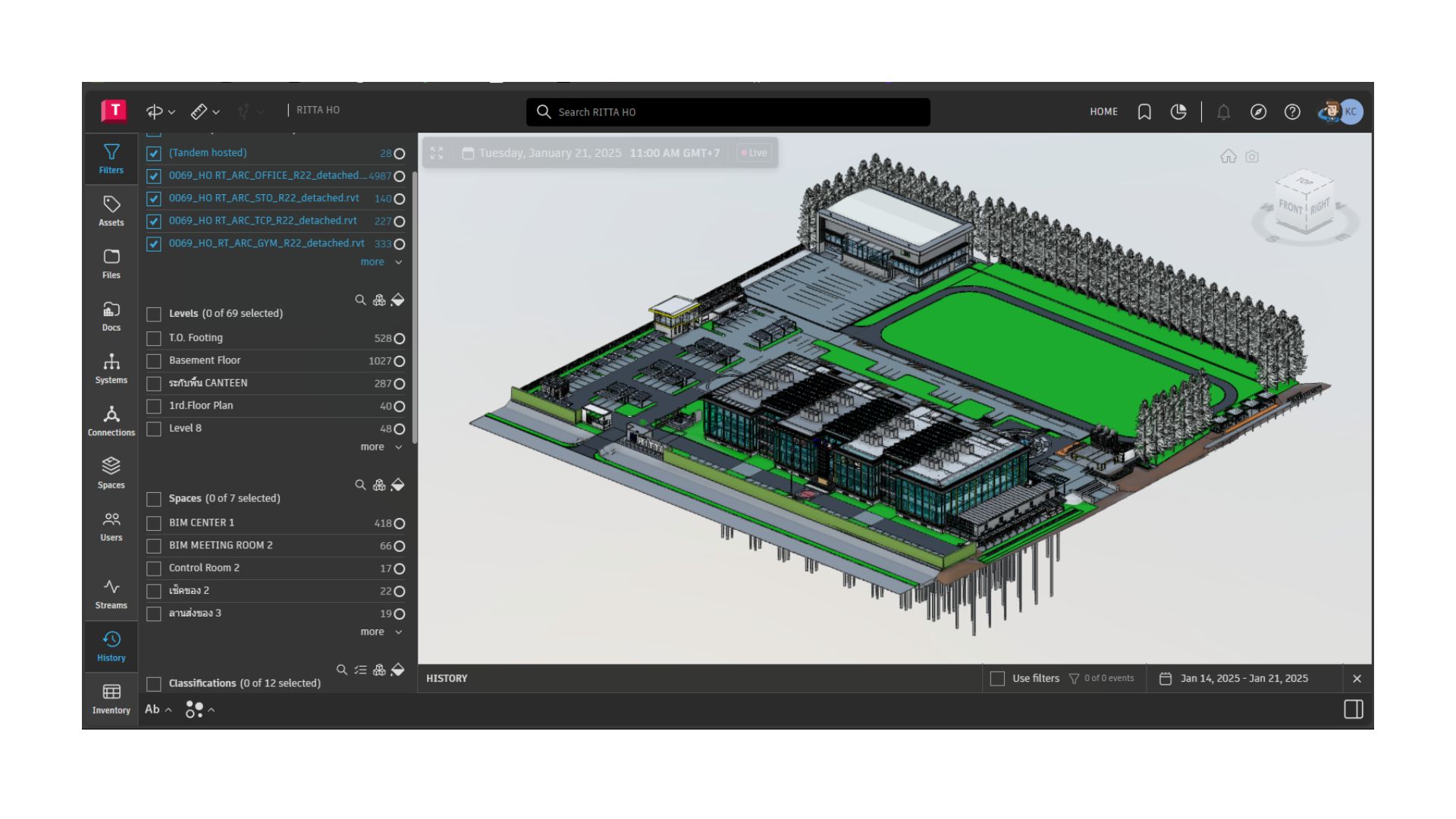This screenshot has width=1456, height=819.
Task: Expand more items under Levels
Action: click(381, 447)
